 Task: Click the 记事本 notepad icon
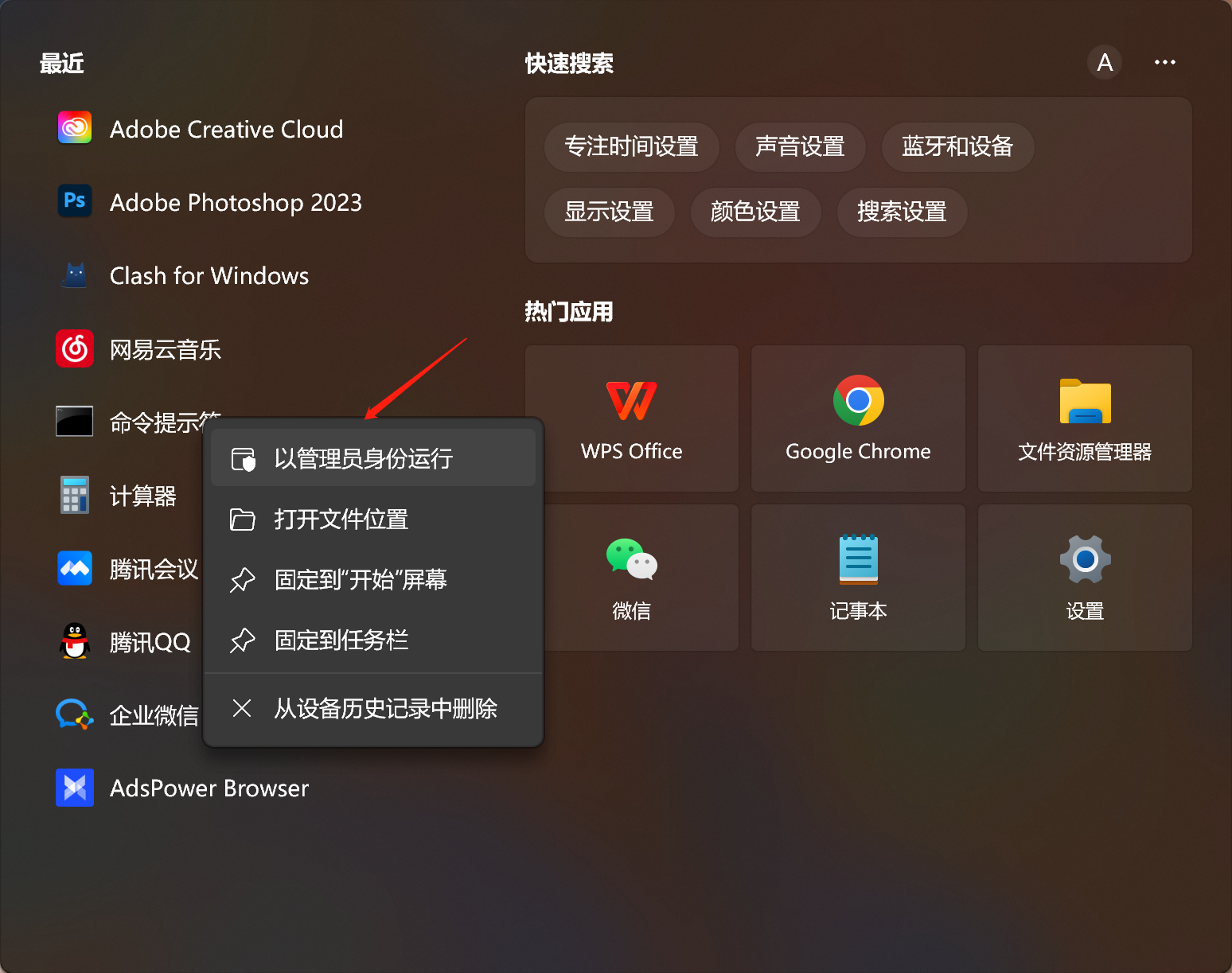click(x=858, y=559)
